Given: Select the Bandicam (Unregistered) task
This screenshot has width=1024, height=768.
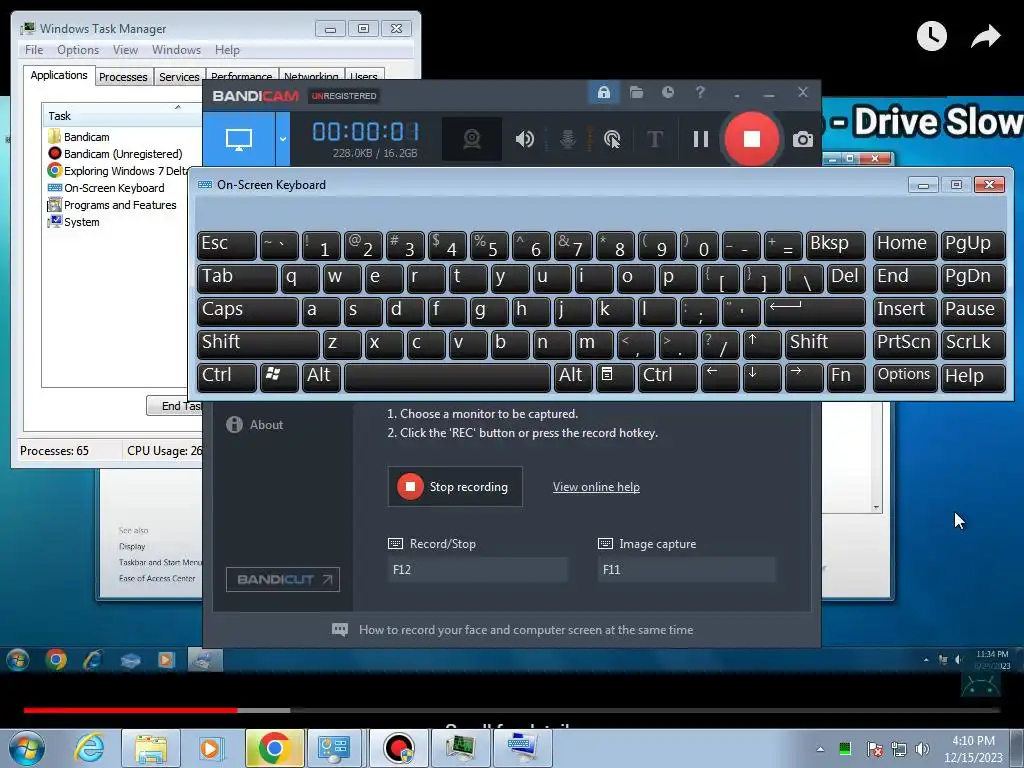Looking at the screenshot, I should [x=115, y=154].
